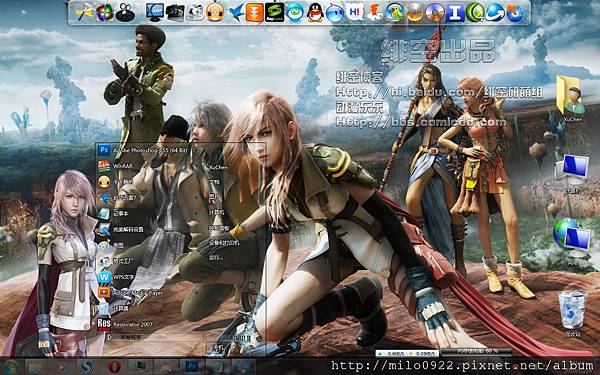The width and height of the screenshot is (600, 375).
Task: Launch the blue monitor icon in top dock
Action: pyautogui.click(x=155, y=13)
